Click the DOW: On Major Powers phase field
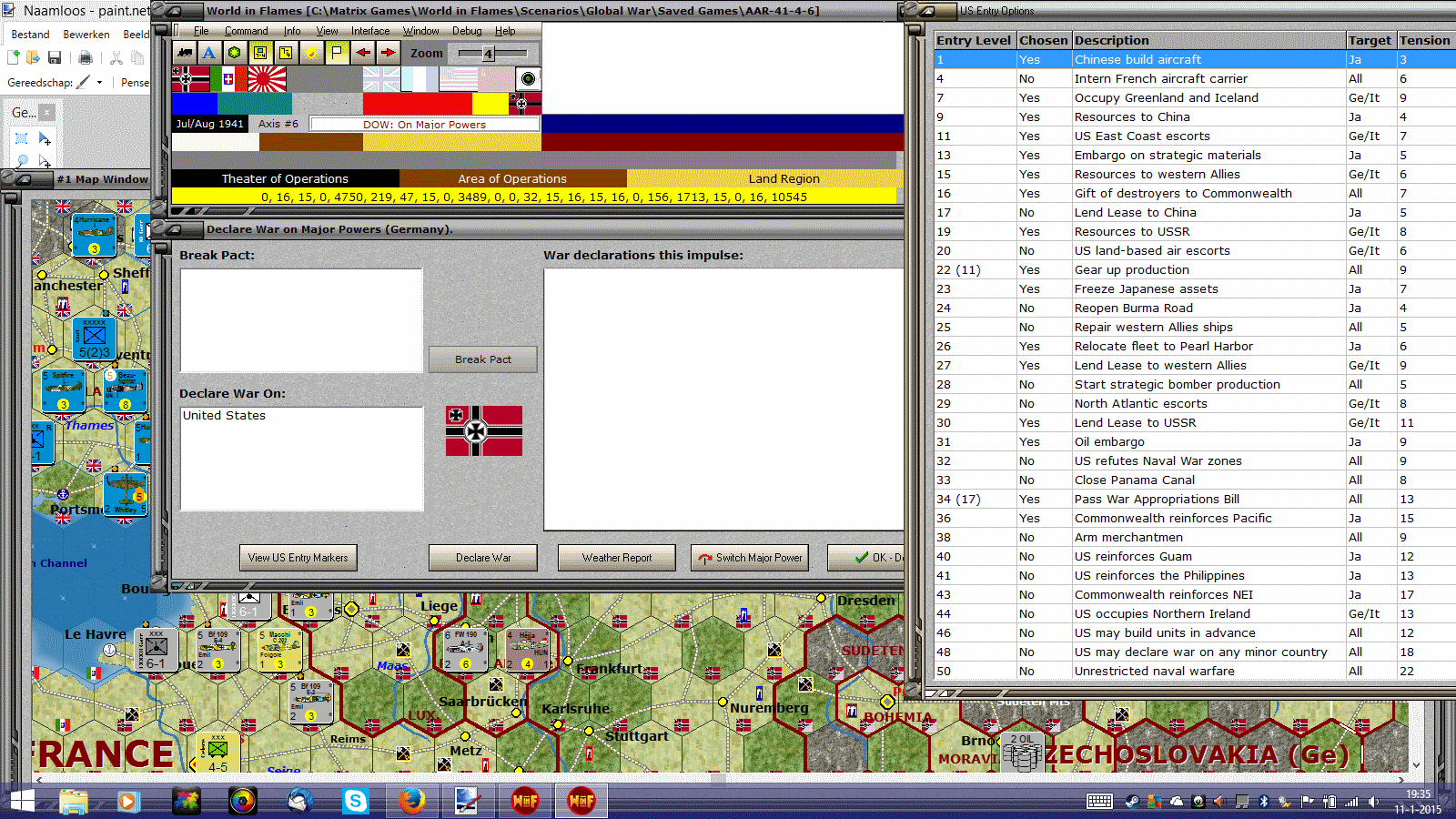Image resolution: width=1456 pixels, height=819 pixels. click(x=424, y=125)
